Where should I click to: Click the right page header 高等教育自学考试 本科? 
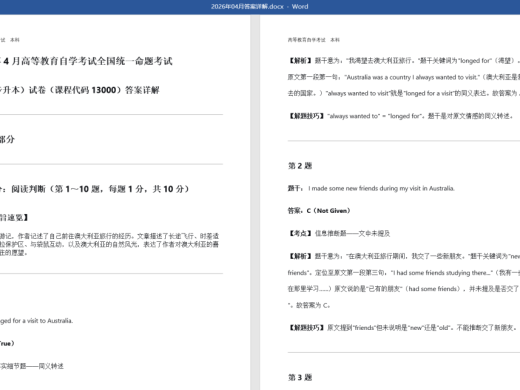coord(314,40)
